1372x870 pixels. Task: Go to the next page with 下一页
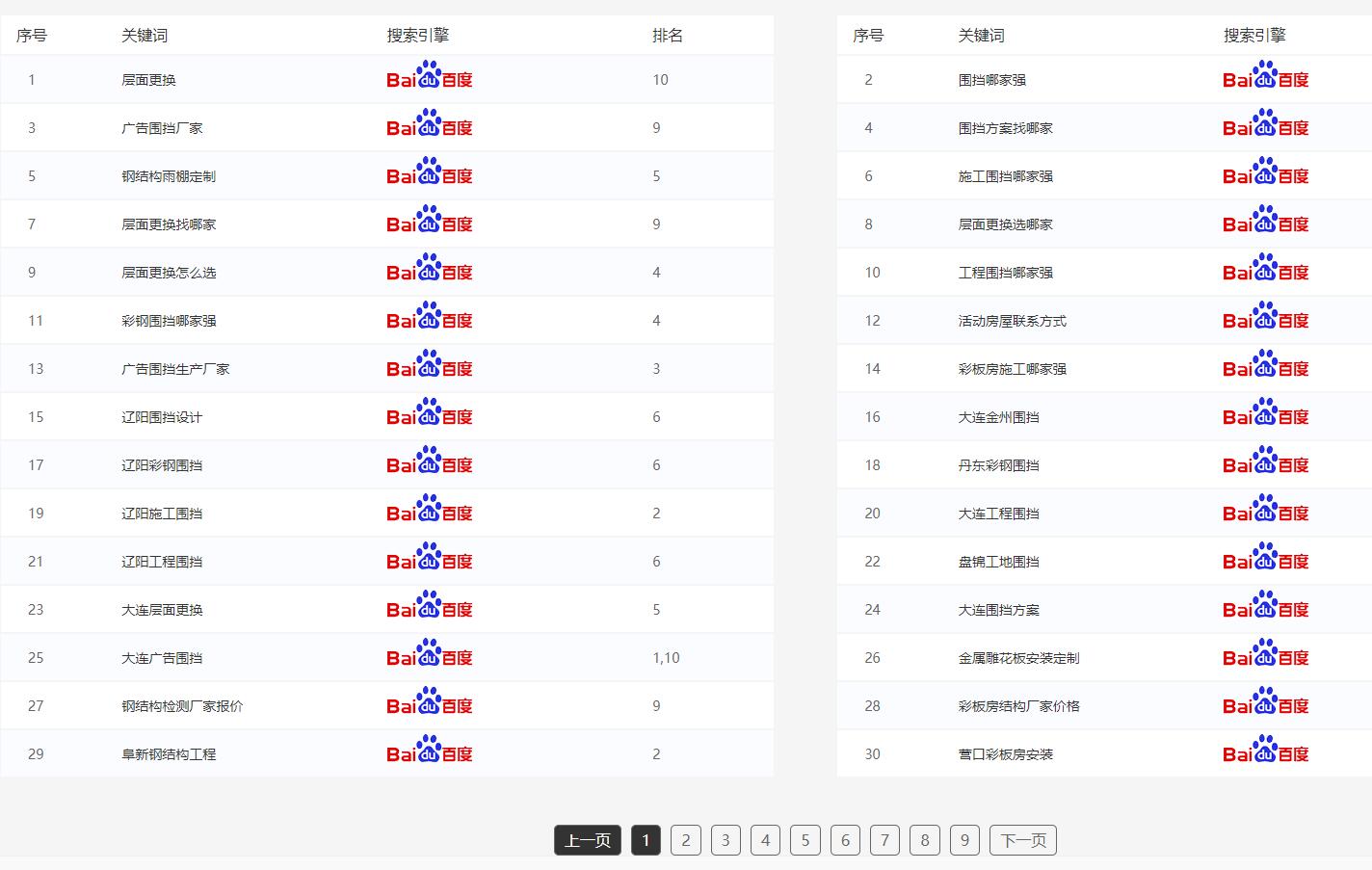click(x=1023, y=840)
